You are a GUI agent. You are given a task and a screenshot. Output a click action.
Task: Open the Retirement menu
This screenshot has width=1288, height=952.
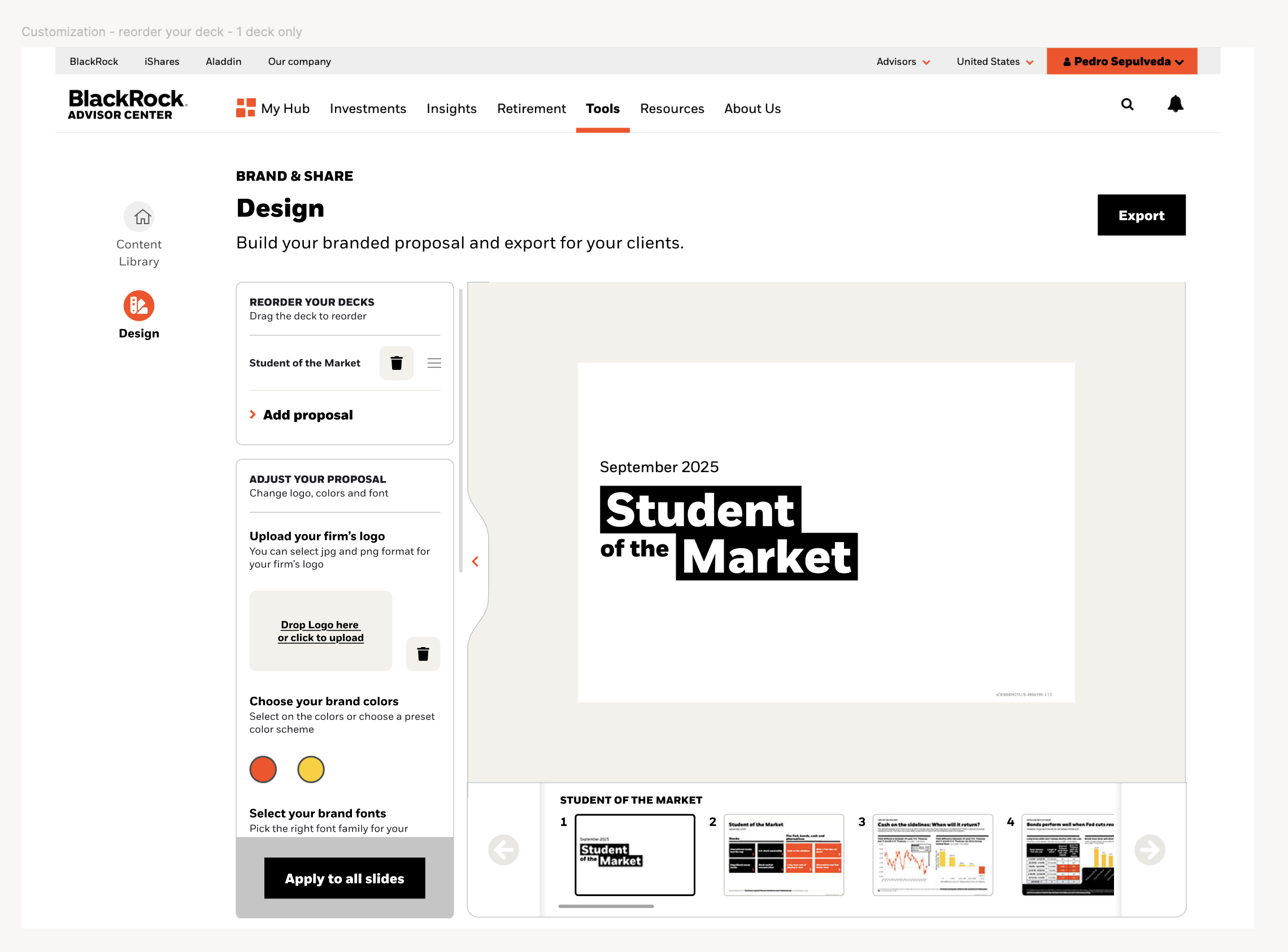[532, 108]
